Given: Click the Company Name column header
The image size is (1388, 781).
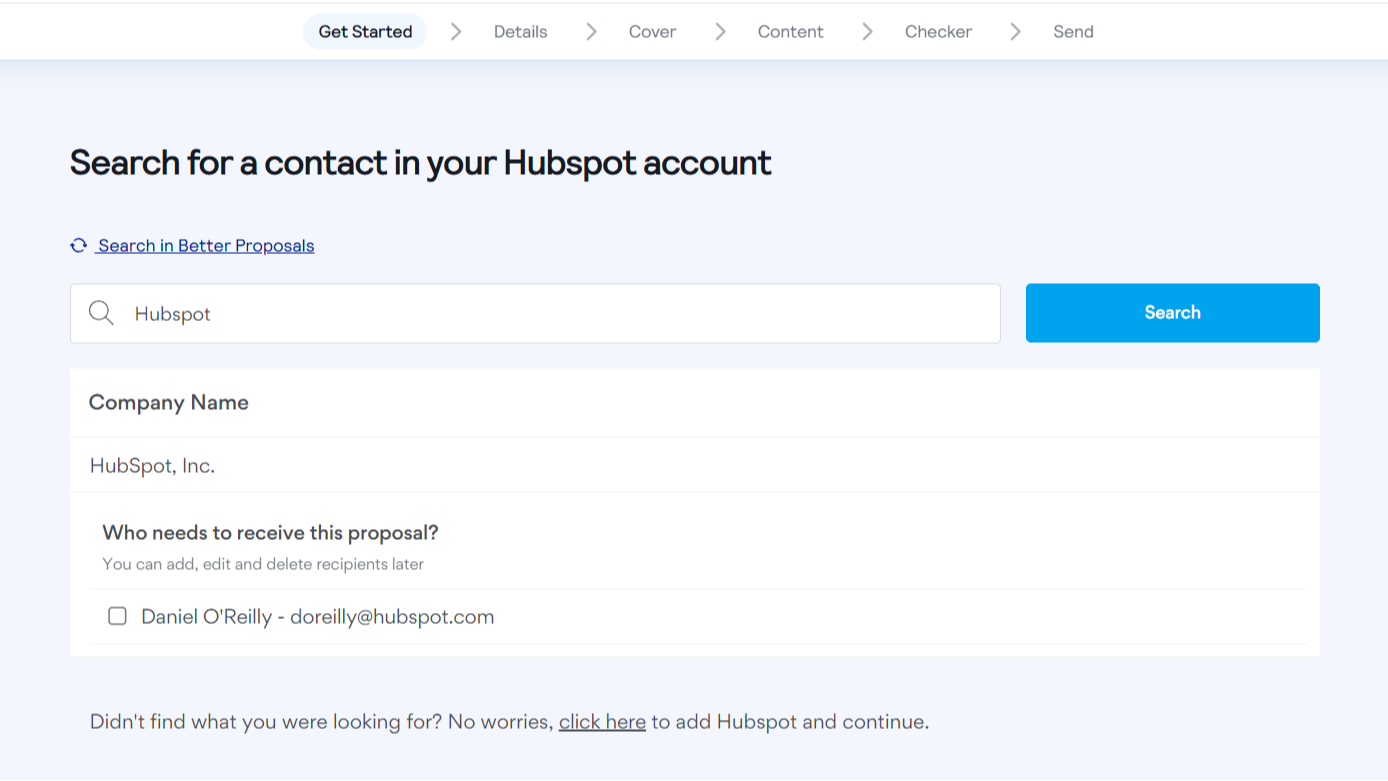Looking at the screenshot, I should click(169, 403).
